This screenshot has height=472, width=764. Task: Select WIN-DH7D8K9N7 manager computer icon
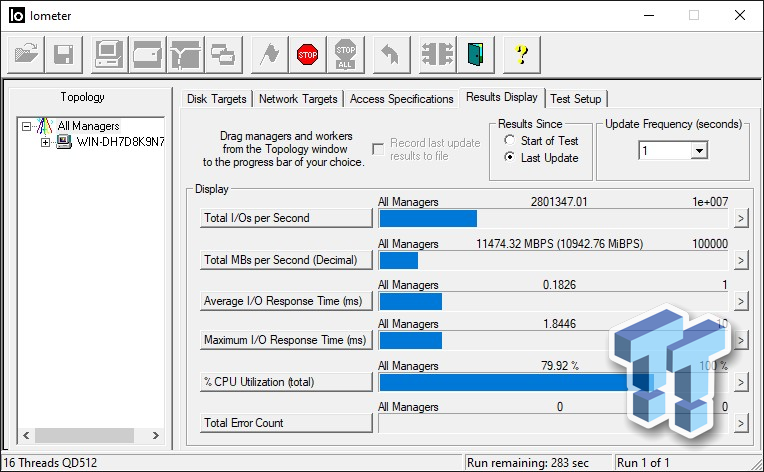64,142
